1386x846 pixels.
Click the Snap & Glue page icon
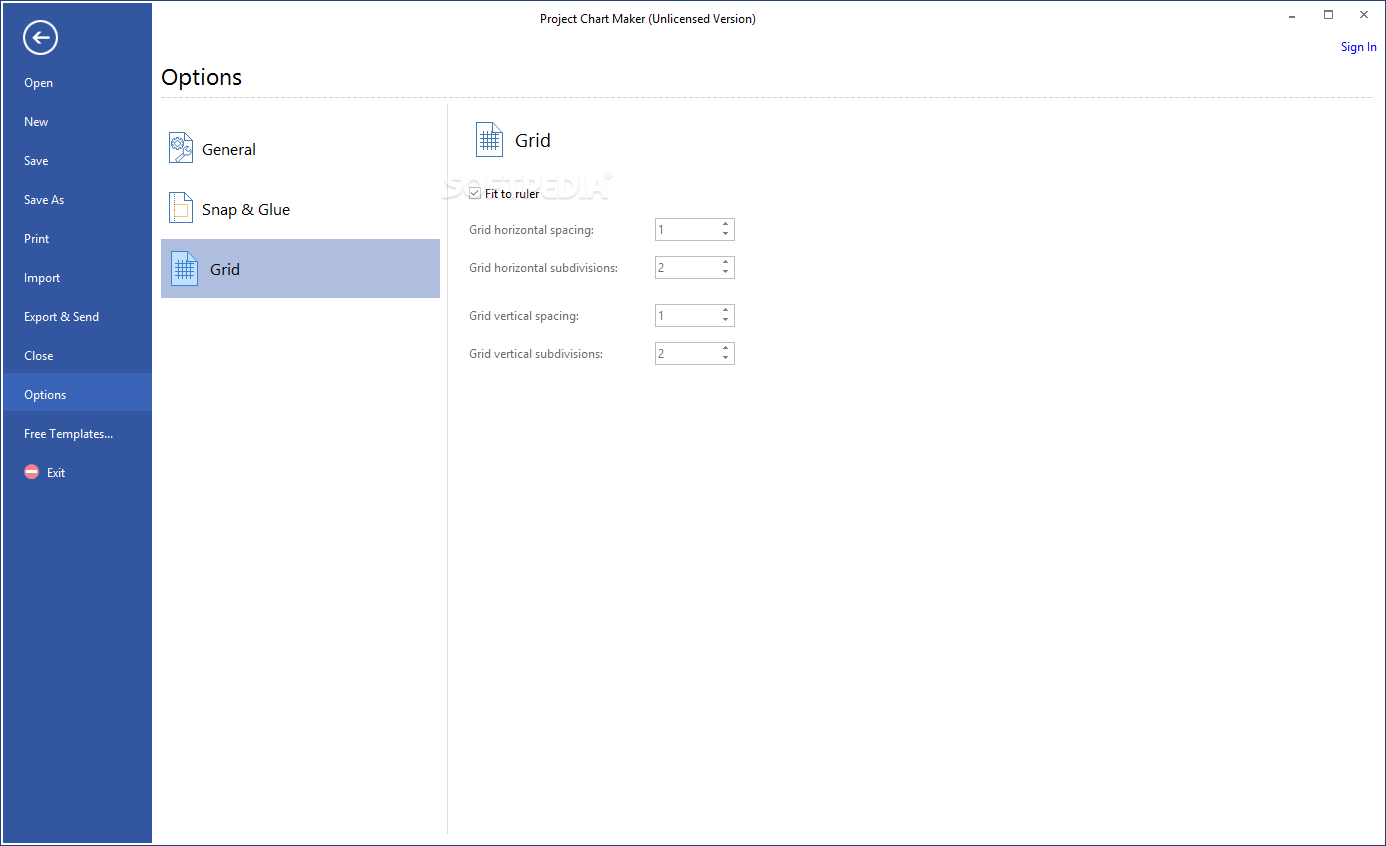point(181,208)
